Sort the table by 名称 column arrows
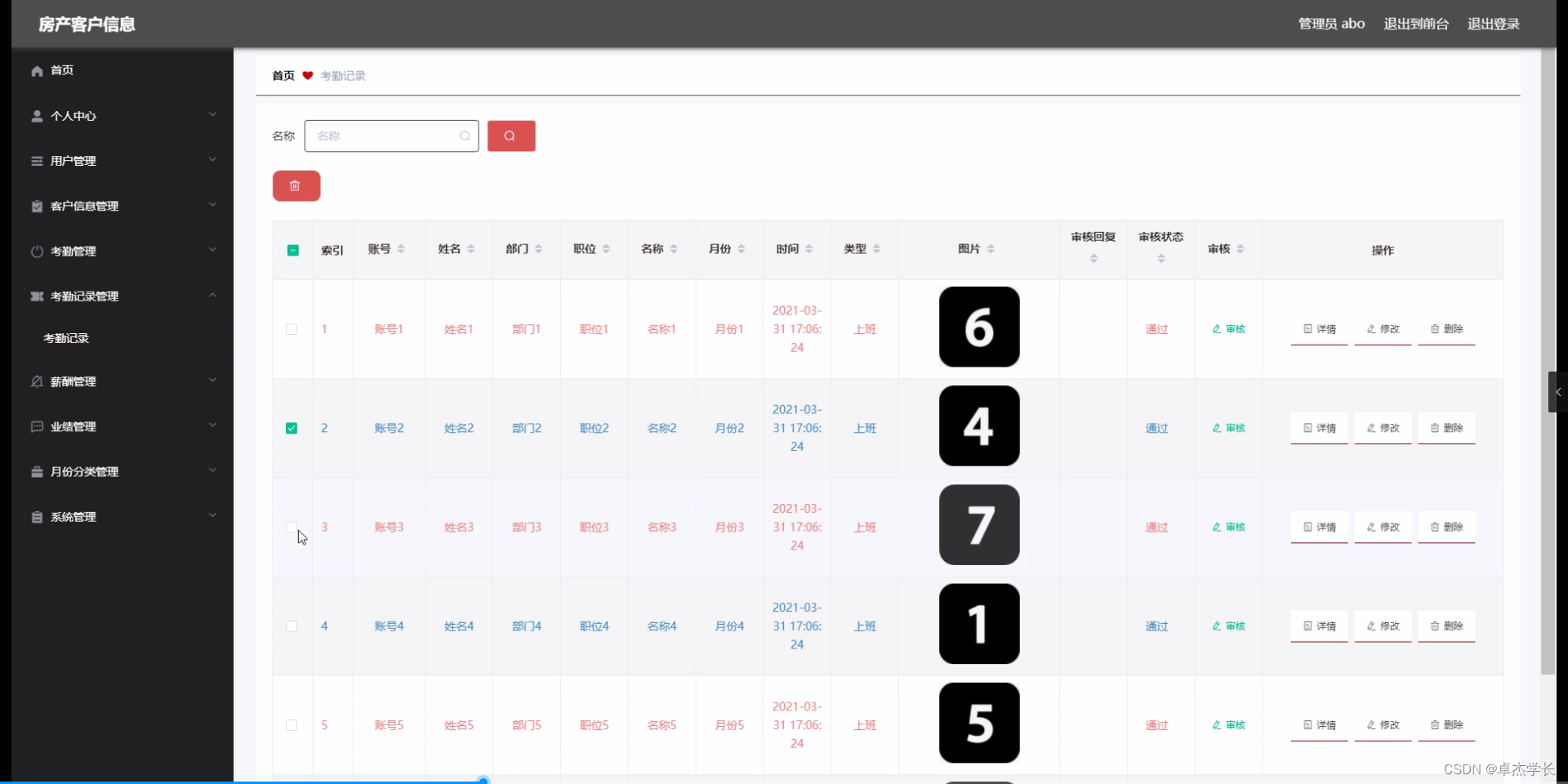 674,249
